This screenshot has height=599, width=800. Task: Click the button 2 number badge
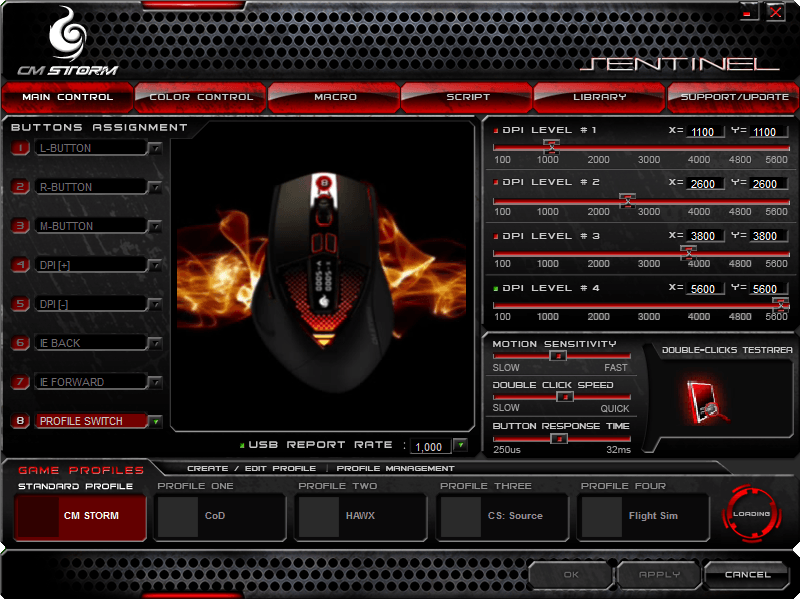20,187
